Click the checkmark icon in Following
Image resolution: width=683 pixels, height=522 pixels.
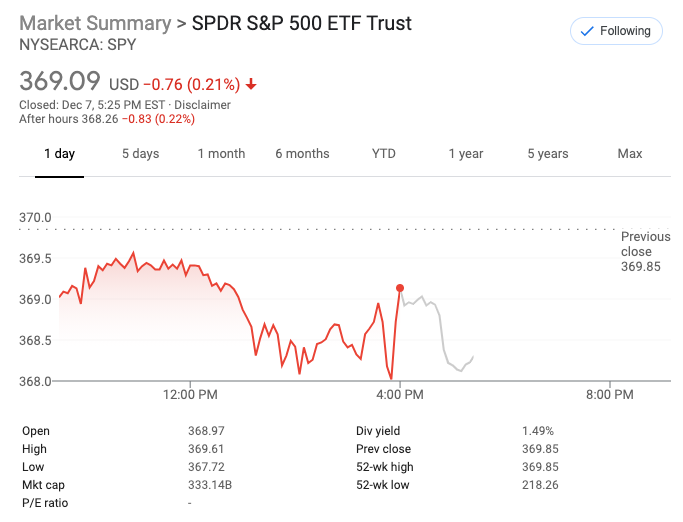[587, 31]
